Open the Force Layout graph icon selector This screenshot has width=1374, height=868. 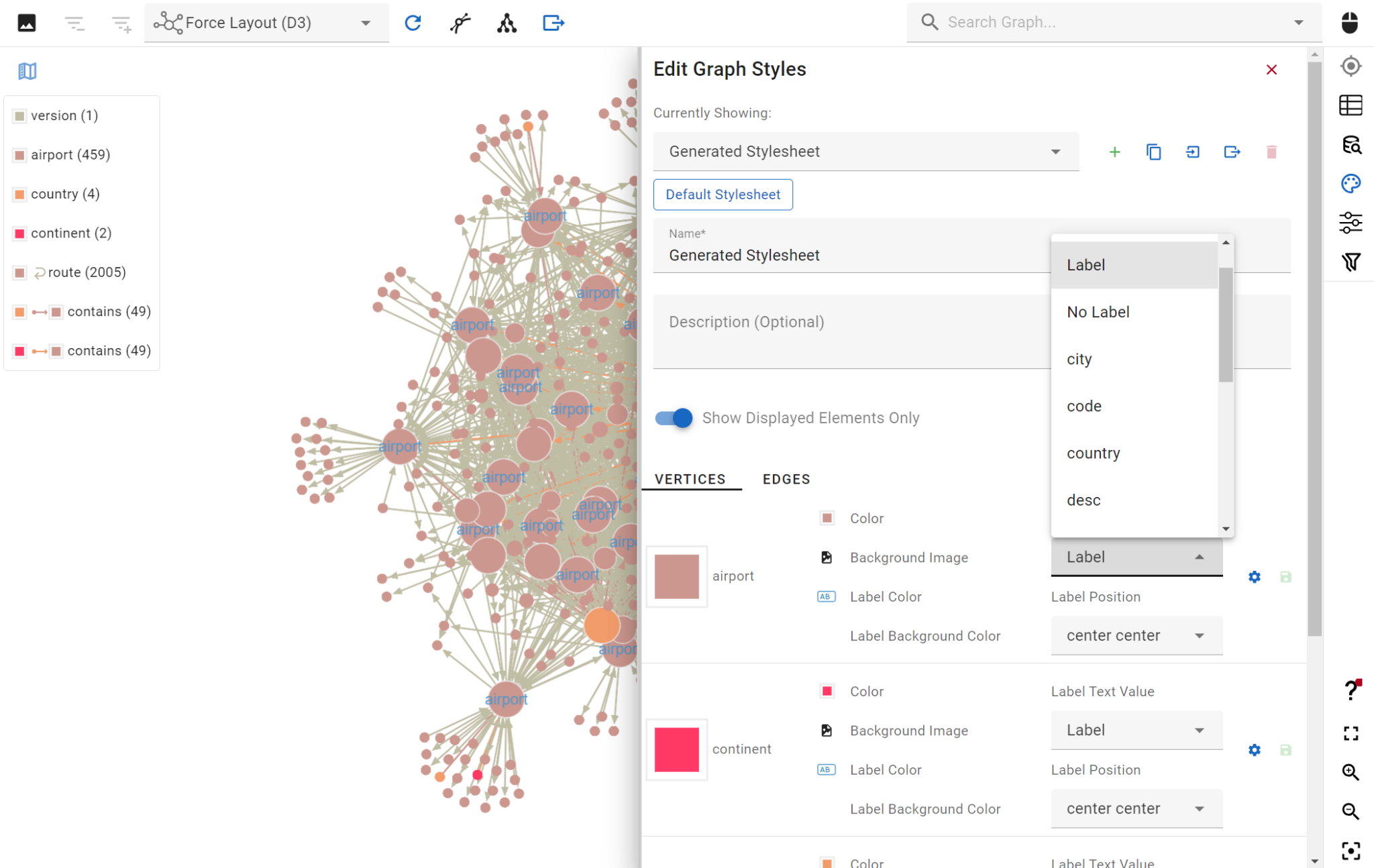click(x=168, y=22)
